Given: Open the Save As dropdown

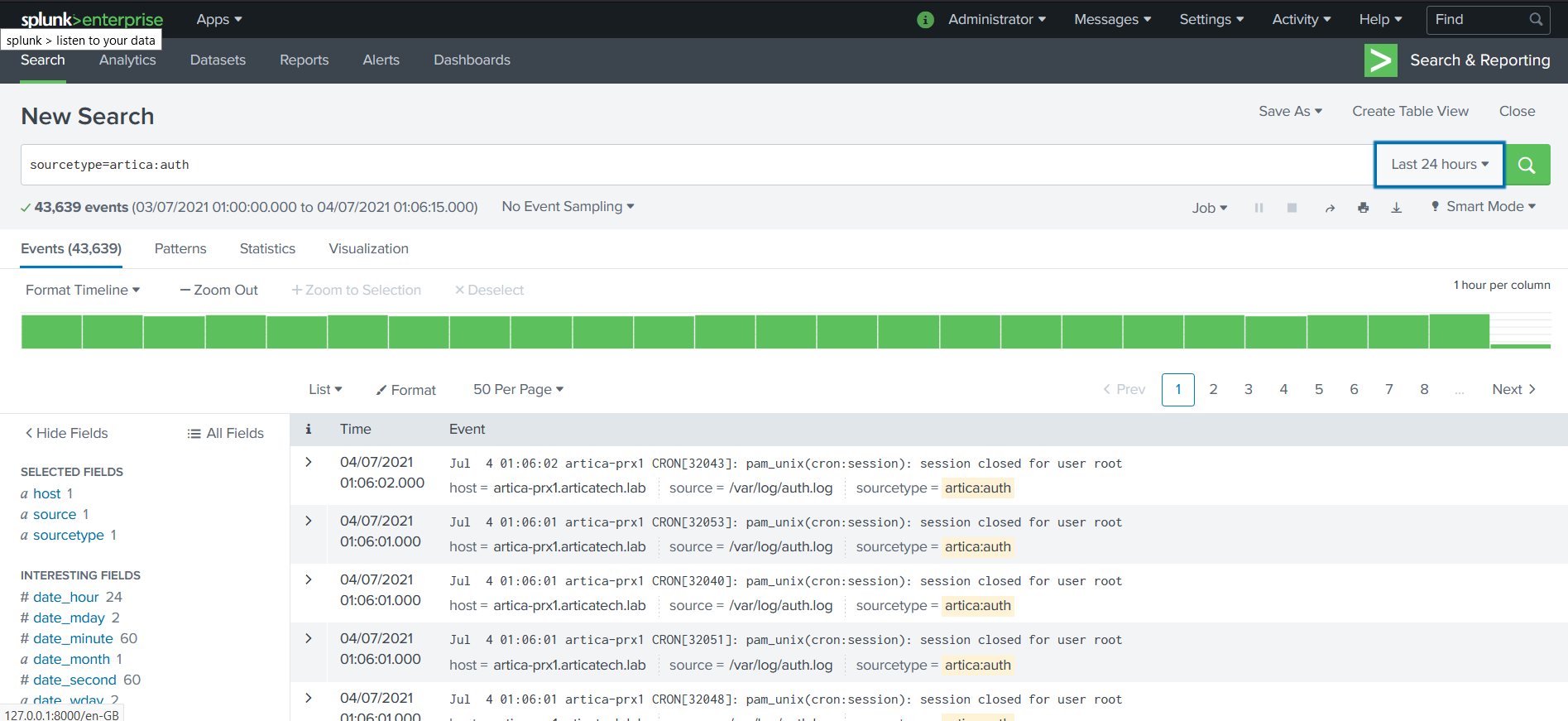Looking at the screenshot, I should click(x=1290, y=111).
